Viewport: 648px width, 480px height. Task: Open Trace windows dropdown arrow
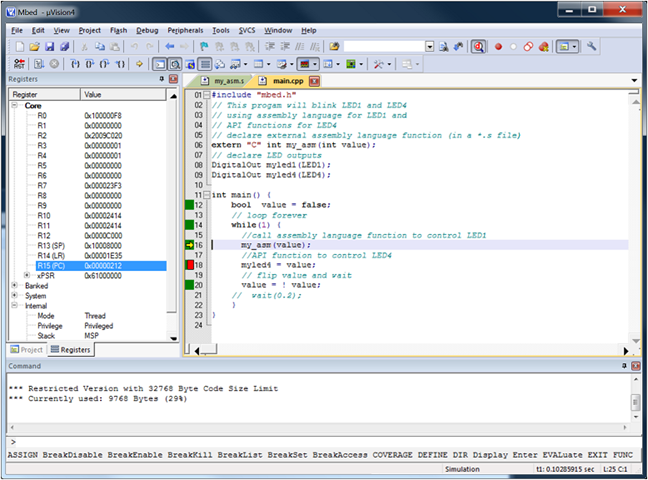click(338, 64)
